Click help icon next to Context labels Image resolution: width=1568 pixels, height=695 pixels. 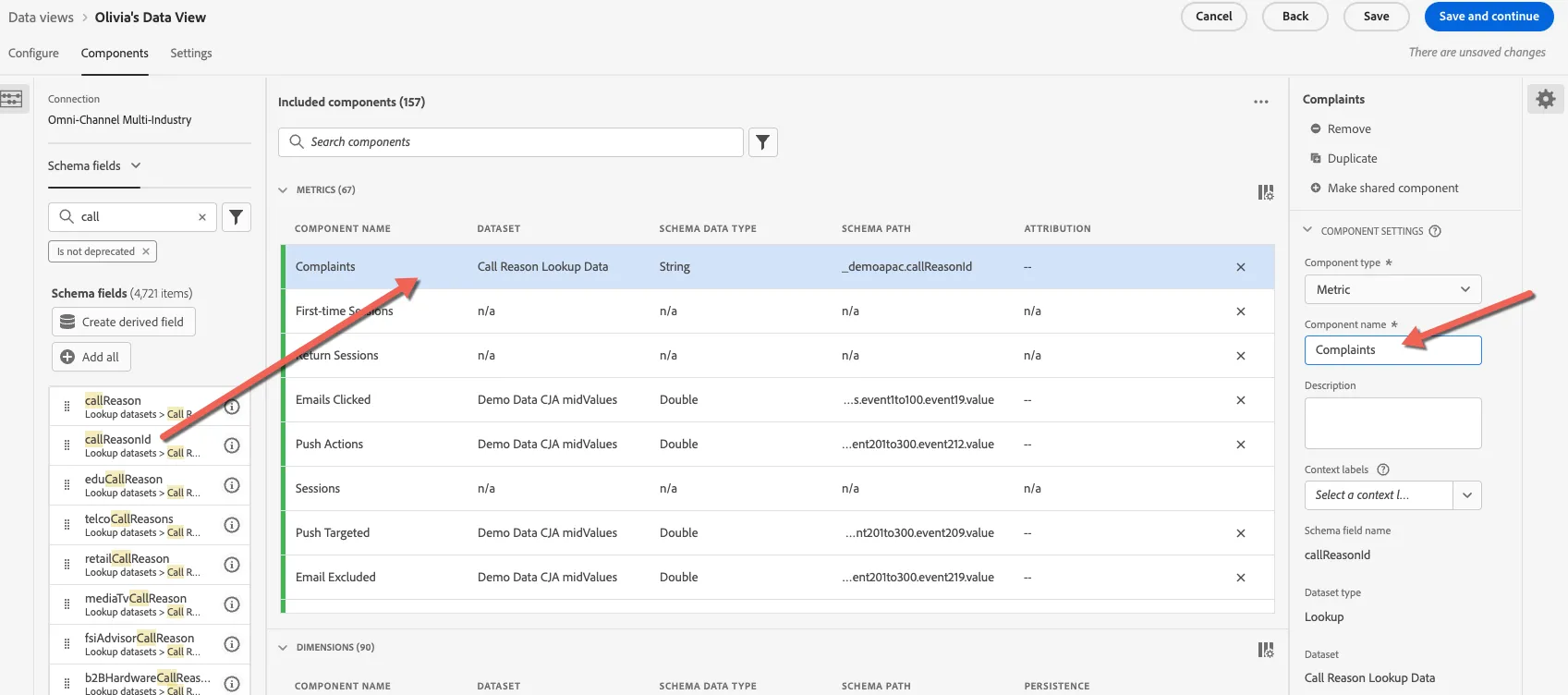point(1383,469)
